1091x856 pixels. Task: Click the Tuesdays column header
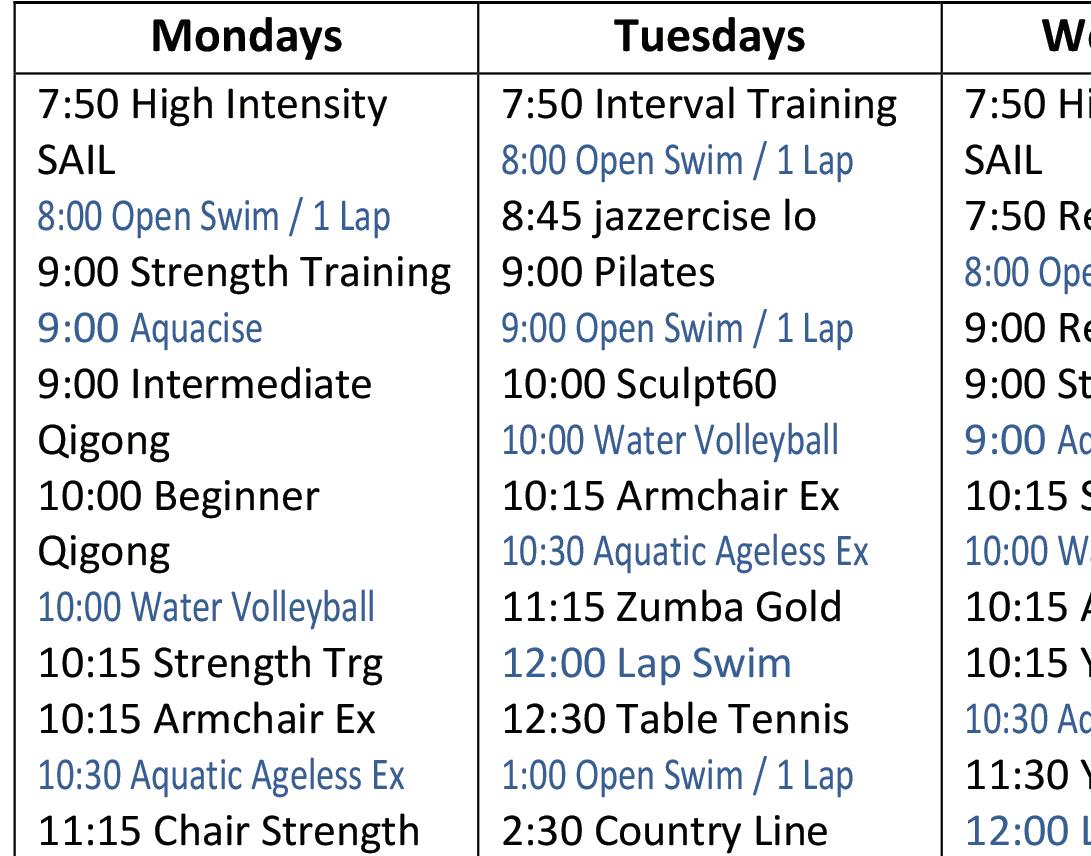[710, 36]
